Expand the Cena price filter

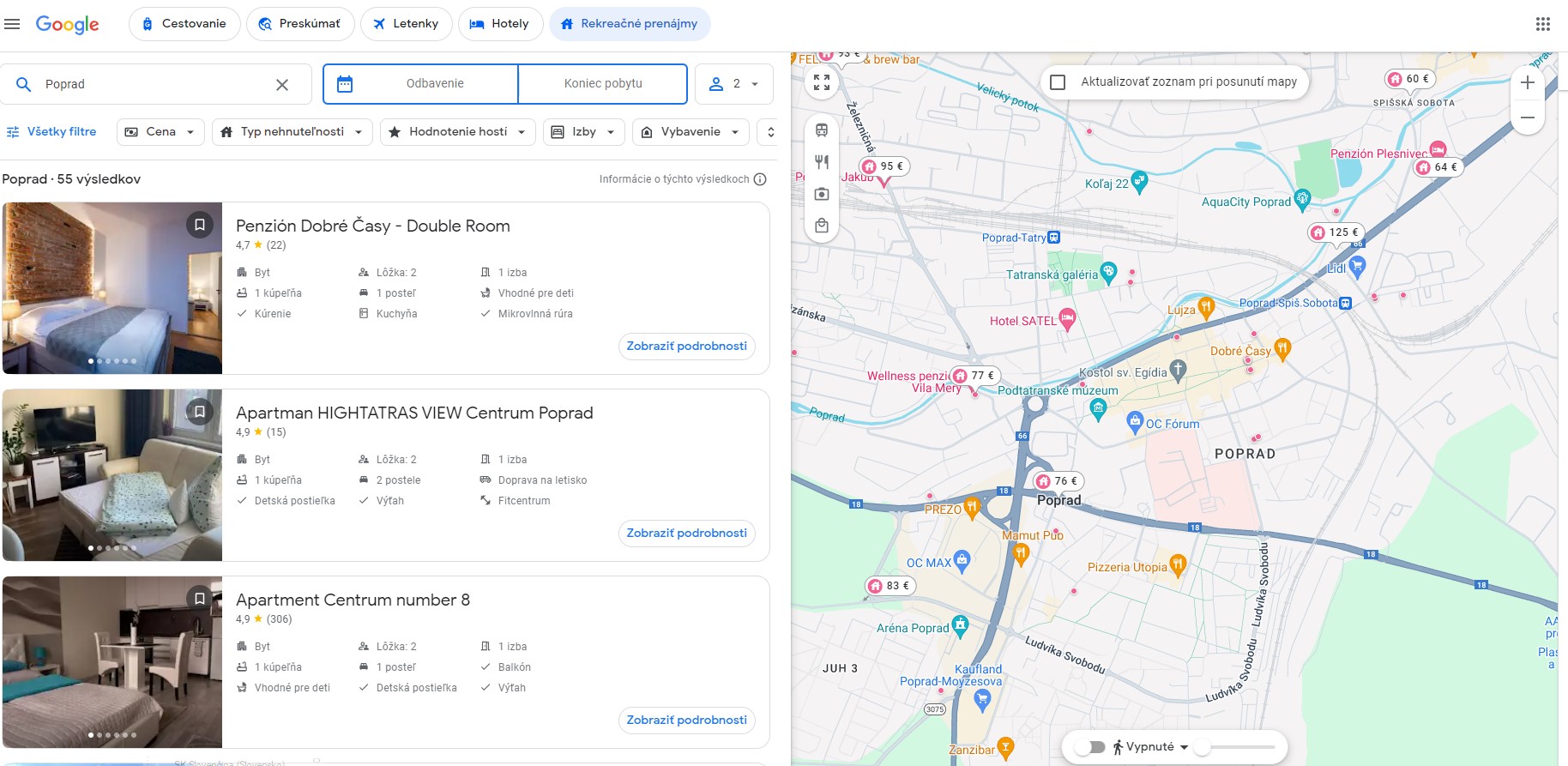coord(160,132)
